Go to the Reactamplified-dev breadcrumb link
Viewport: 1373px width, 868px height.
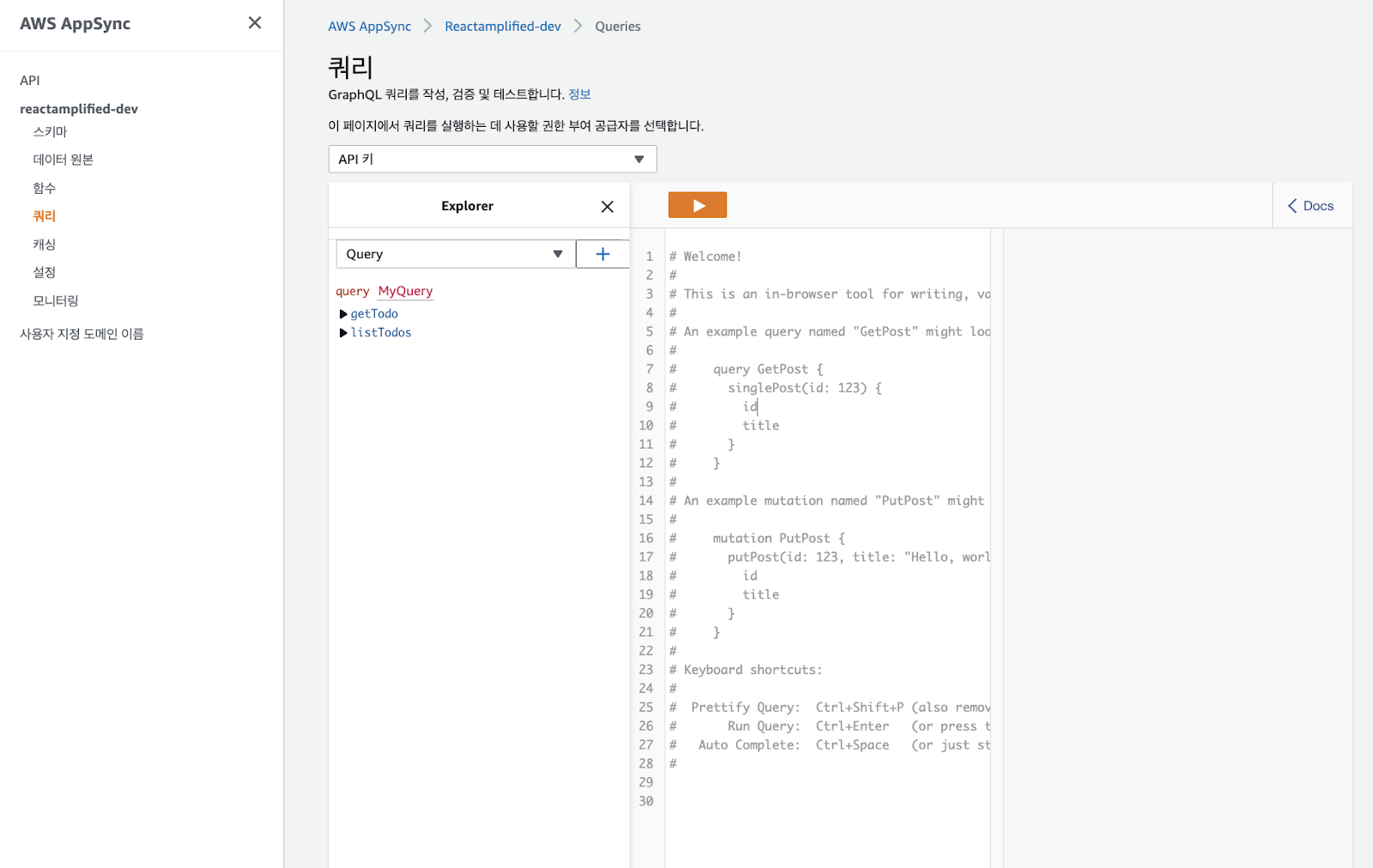(x=503, y=27)
